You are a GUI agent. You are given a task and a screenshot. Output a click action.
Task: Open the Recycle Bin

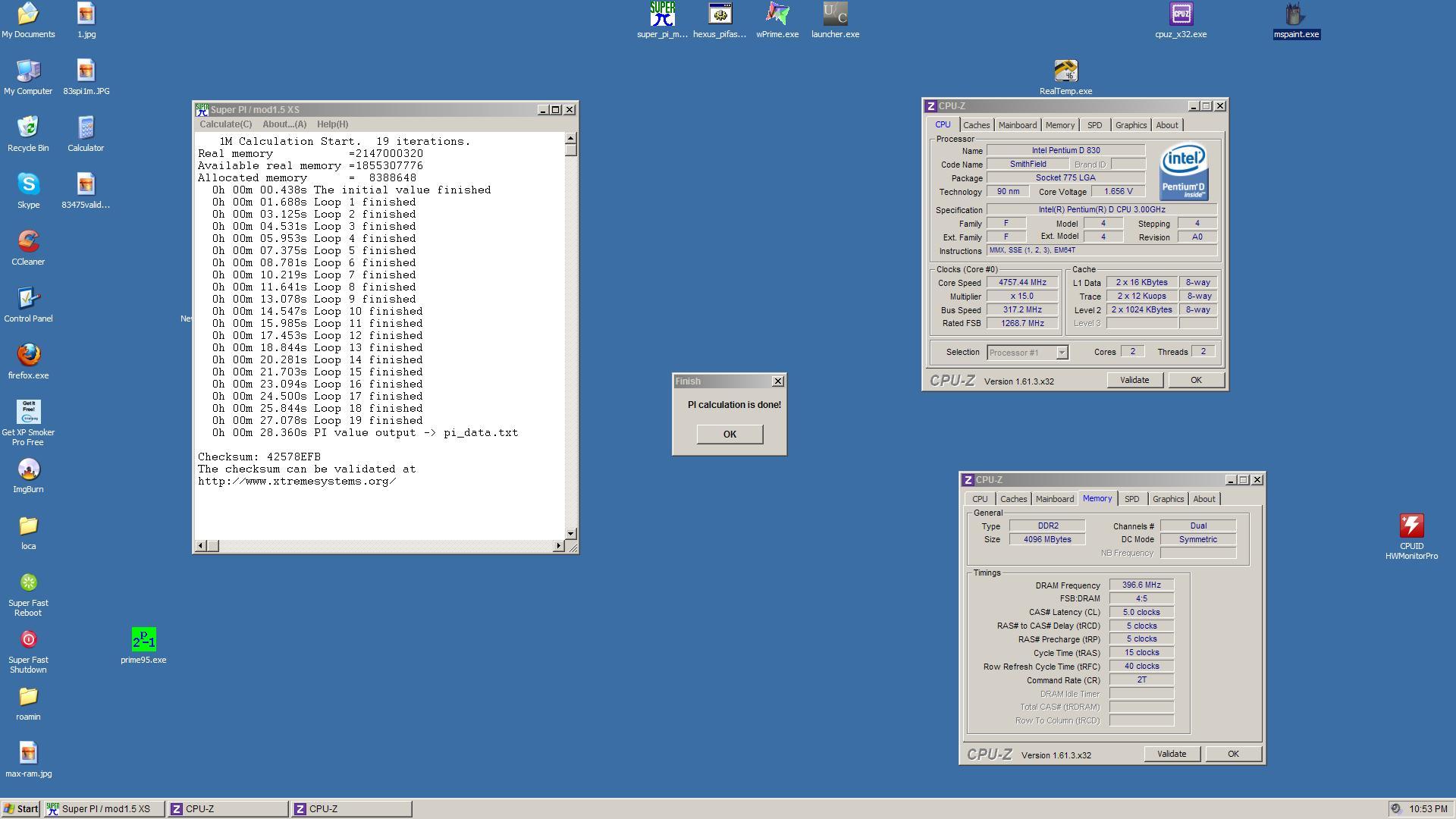click(28, 133)
